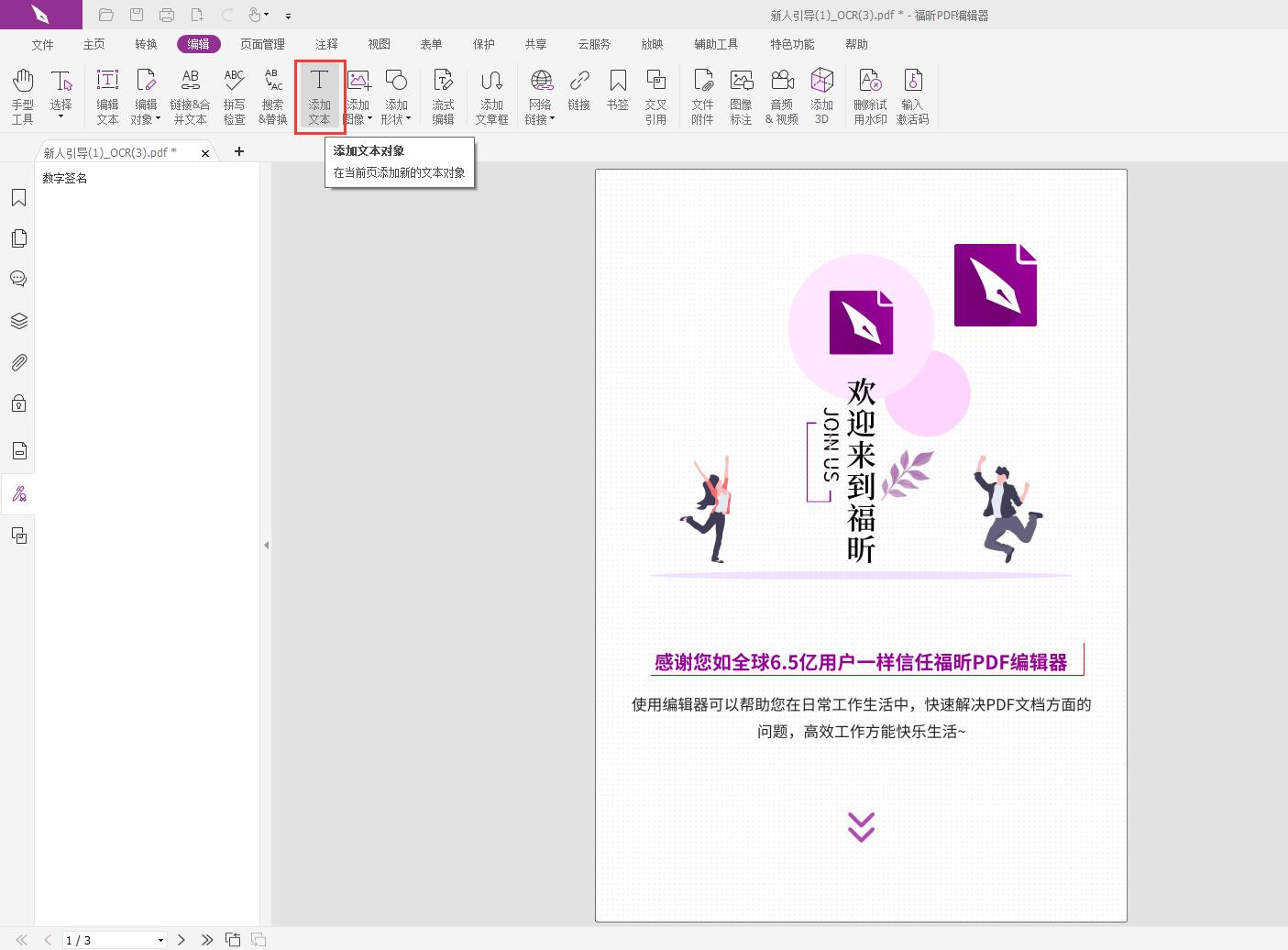Toggle the file attachments panel
1288x950 pixels.
coord(18,362)
